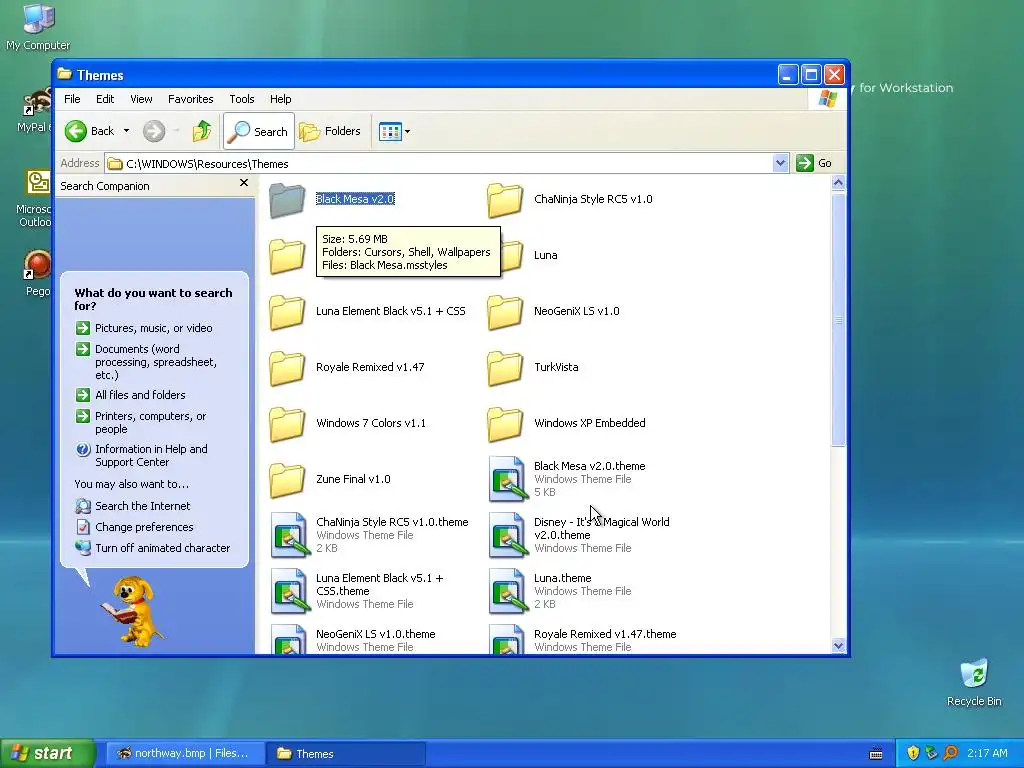1024x768 pixels.
Task: Click the scrollbar down arrow in file list
Action: [839, 646]
